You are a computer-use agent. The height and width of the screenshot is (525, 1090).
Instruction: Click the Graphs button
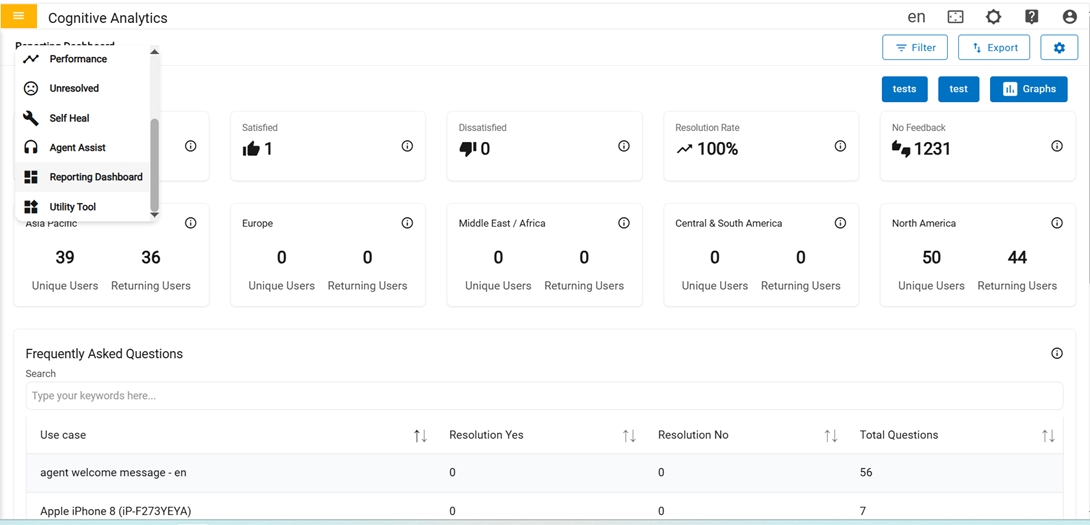pyautogui.click(x=1028, y=89)
